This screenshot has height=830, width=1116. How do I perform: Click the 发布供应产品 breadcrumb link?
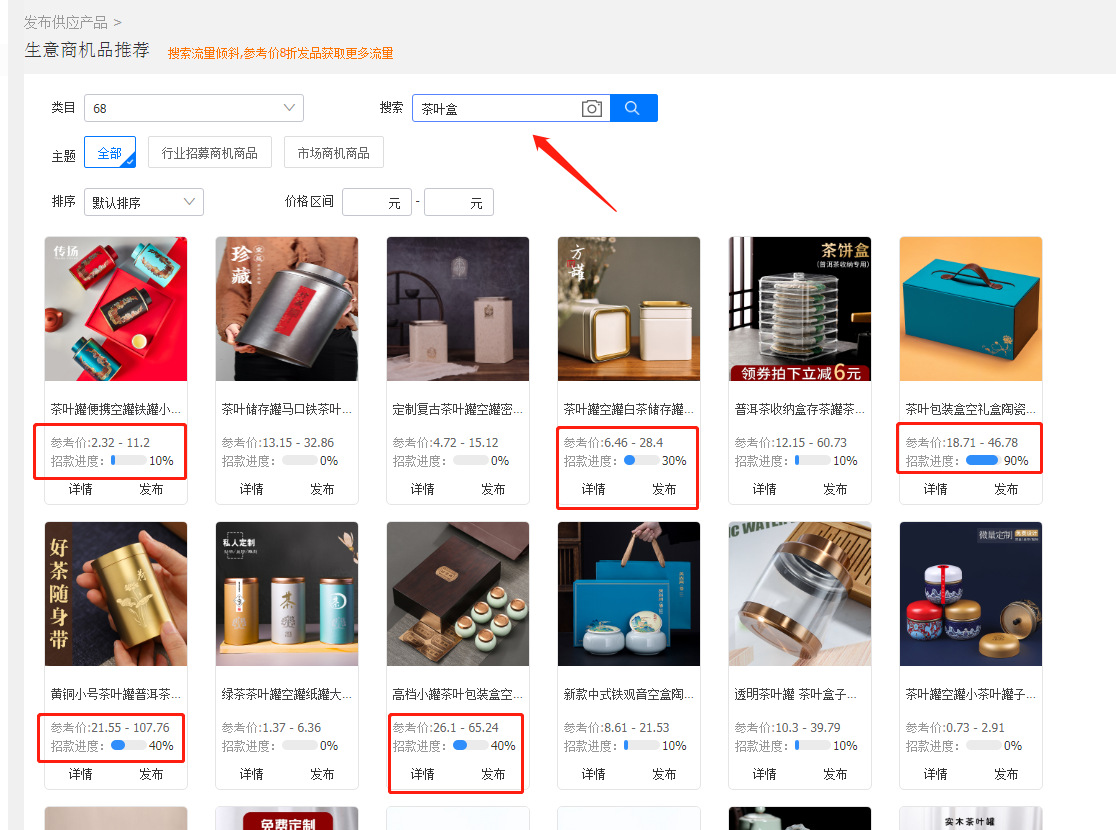[x=65, y=23]
